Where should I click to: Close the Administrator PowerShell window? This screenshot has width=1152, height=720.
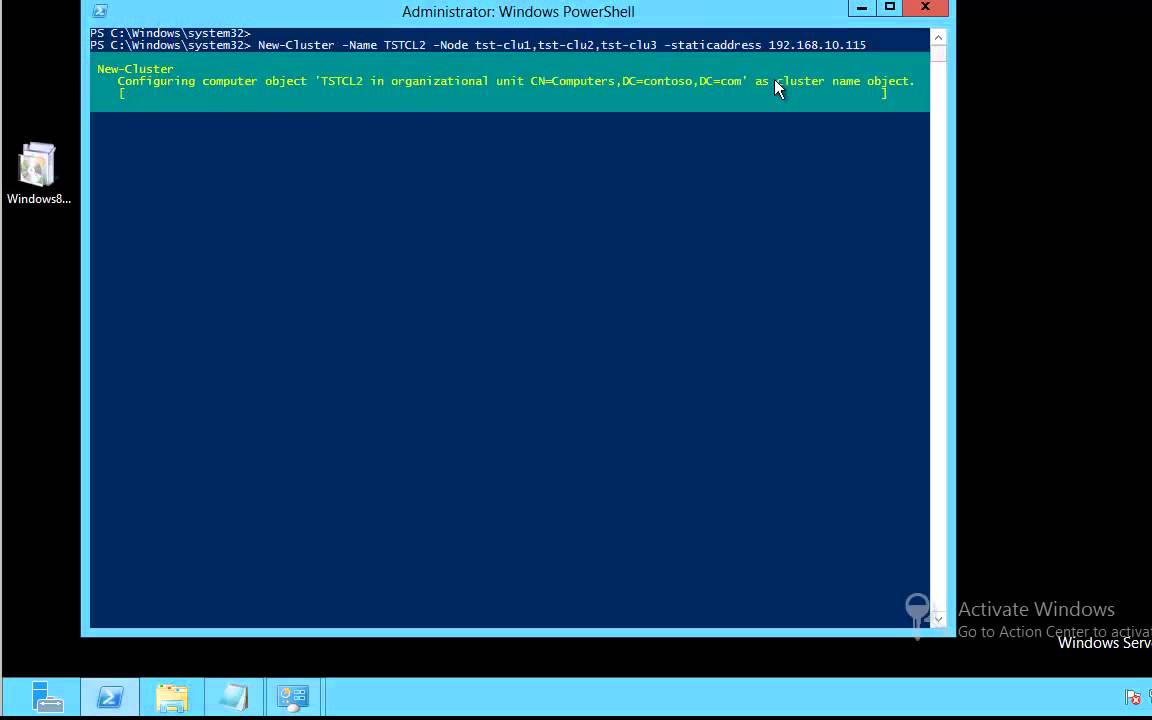(925, 7)
